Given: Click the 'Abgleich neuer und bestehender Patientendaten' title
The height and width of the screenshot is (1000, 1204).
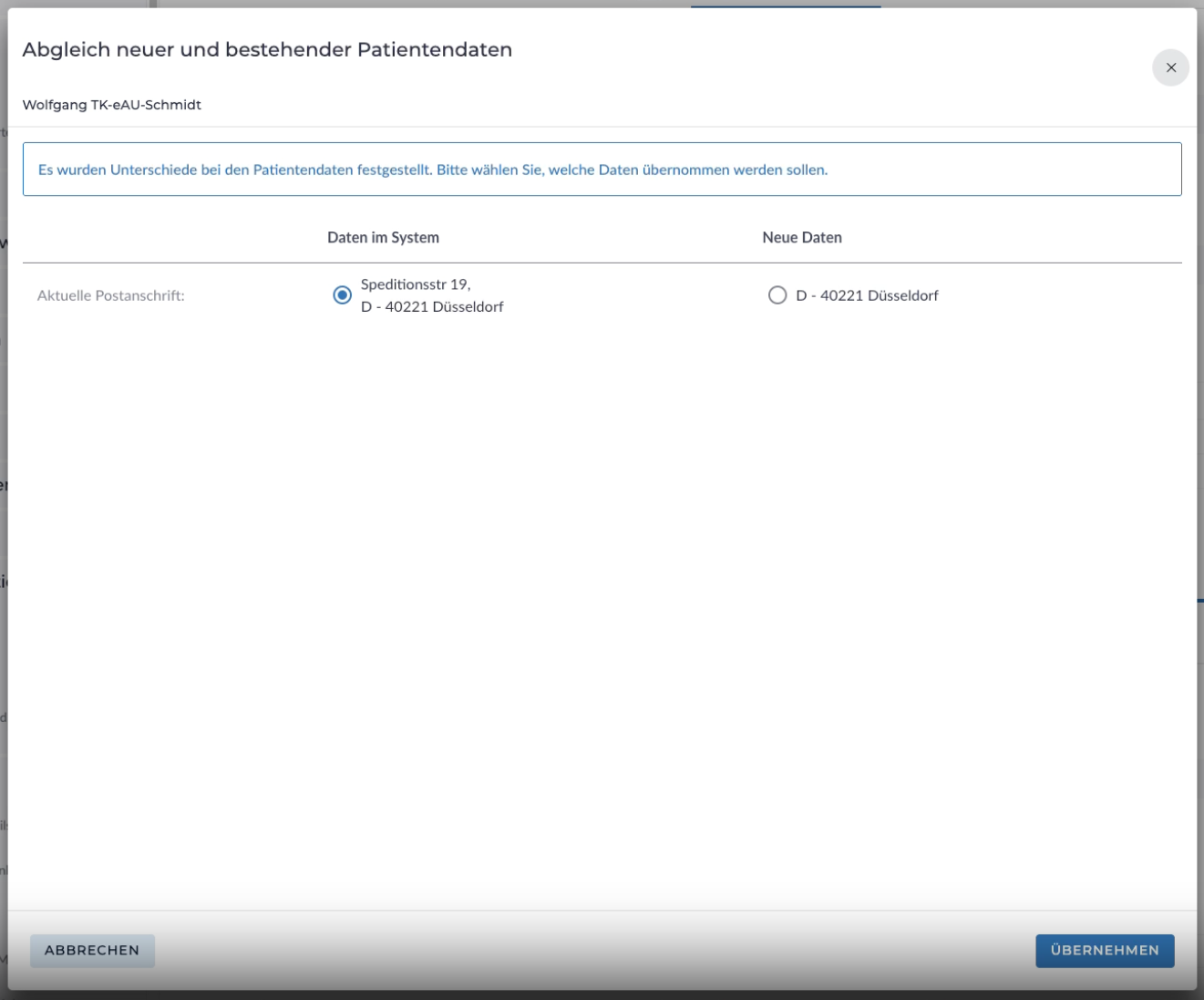Looking at the screenshot, I should (x=267, y=50).
